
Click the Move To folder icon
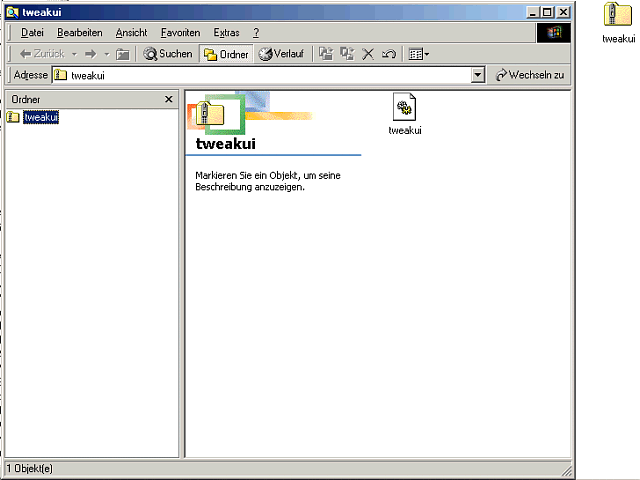click(x=326, y=54)
